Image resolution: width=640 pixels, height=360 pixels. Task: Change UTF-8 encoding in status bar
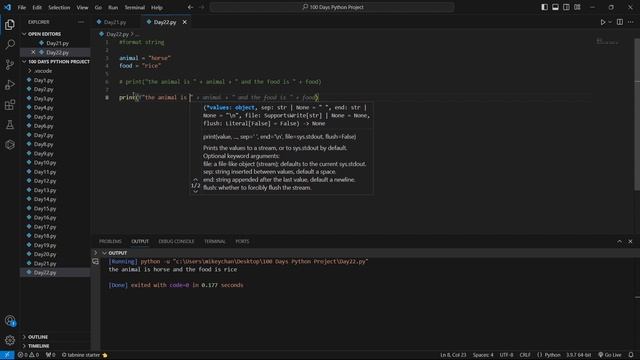click(x=506, y=355)
